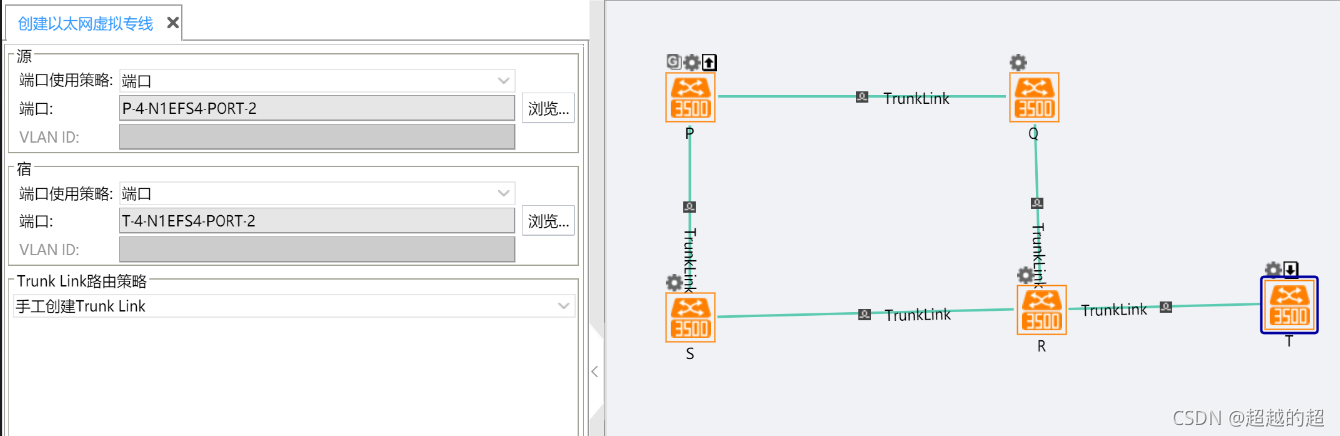Click the gear icon above node R
1340x436 pixels.
pos(1025,275)
